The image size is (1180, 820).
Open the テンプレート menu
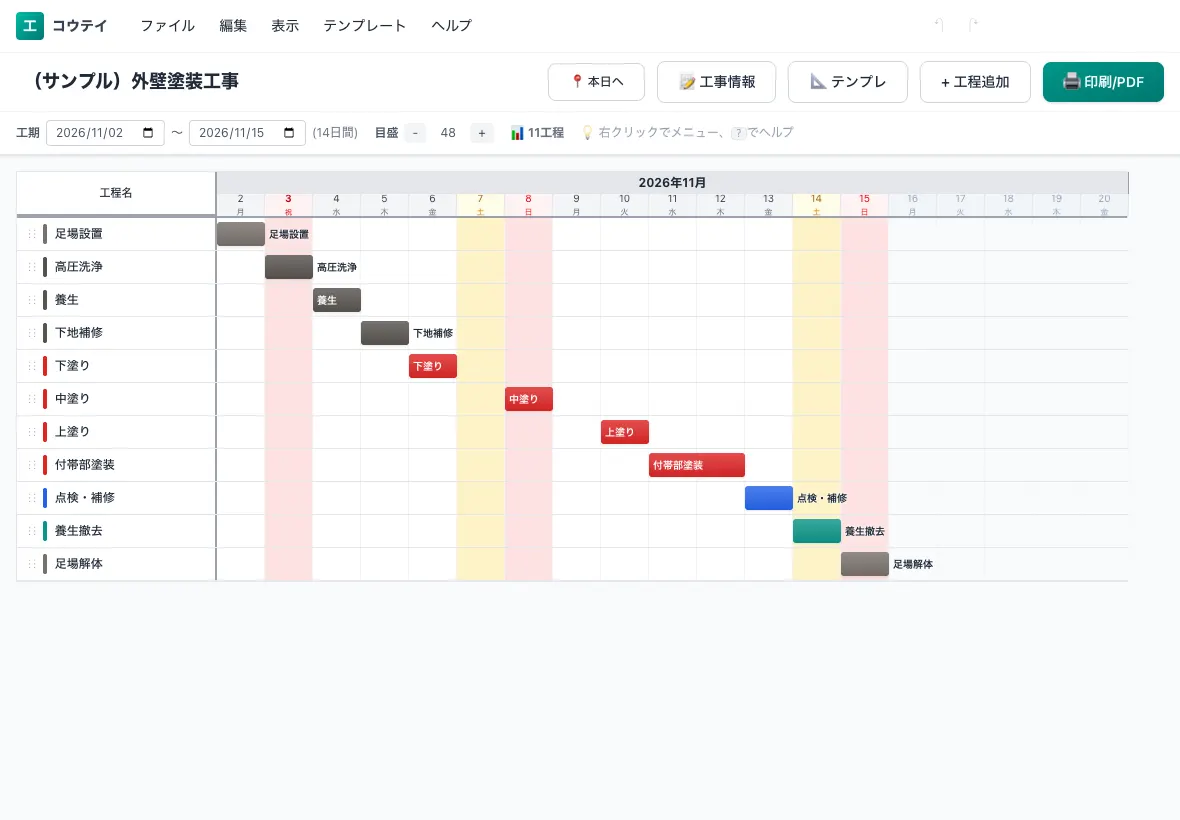[365, 26]
